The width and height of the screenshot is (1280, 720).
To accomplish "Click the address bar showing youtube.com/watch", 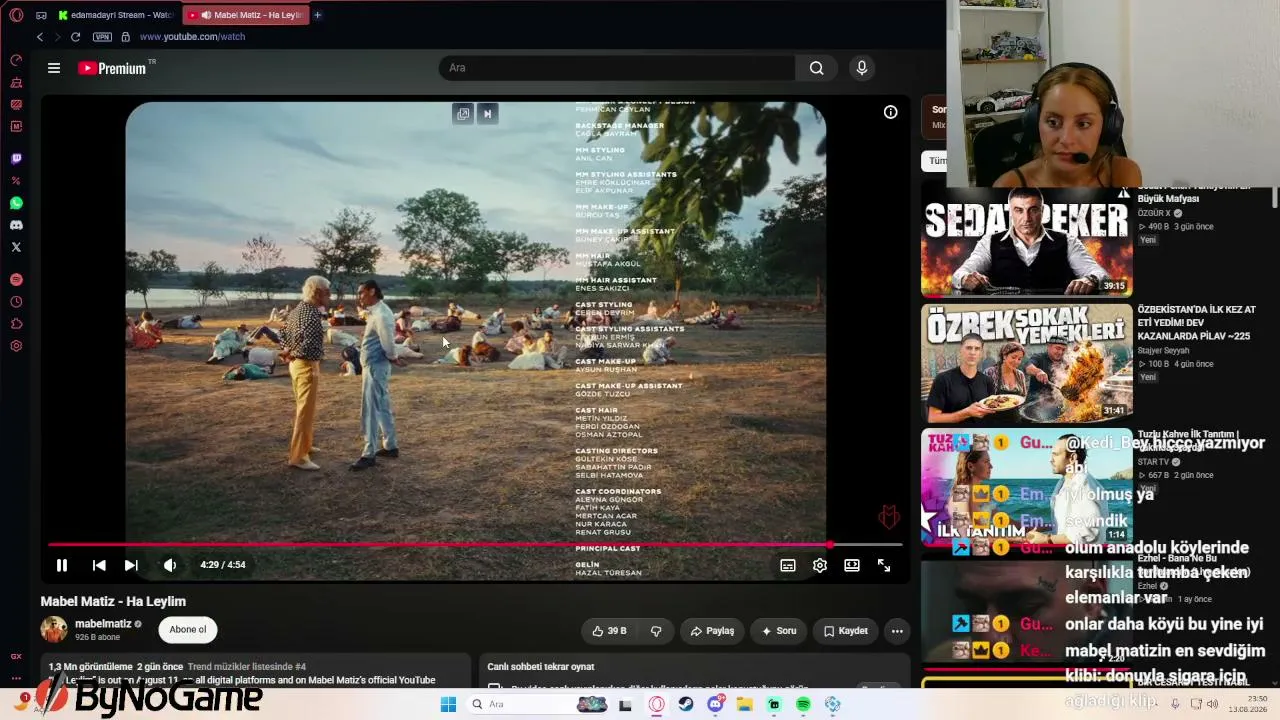I will (x=192, y=37).
